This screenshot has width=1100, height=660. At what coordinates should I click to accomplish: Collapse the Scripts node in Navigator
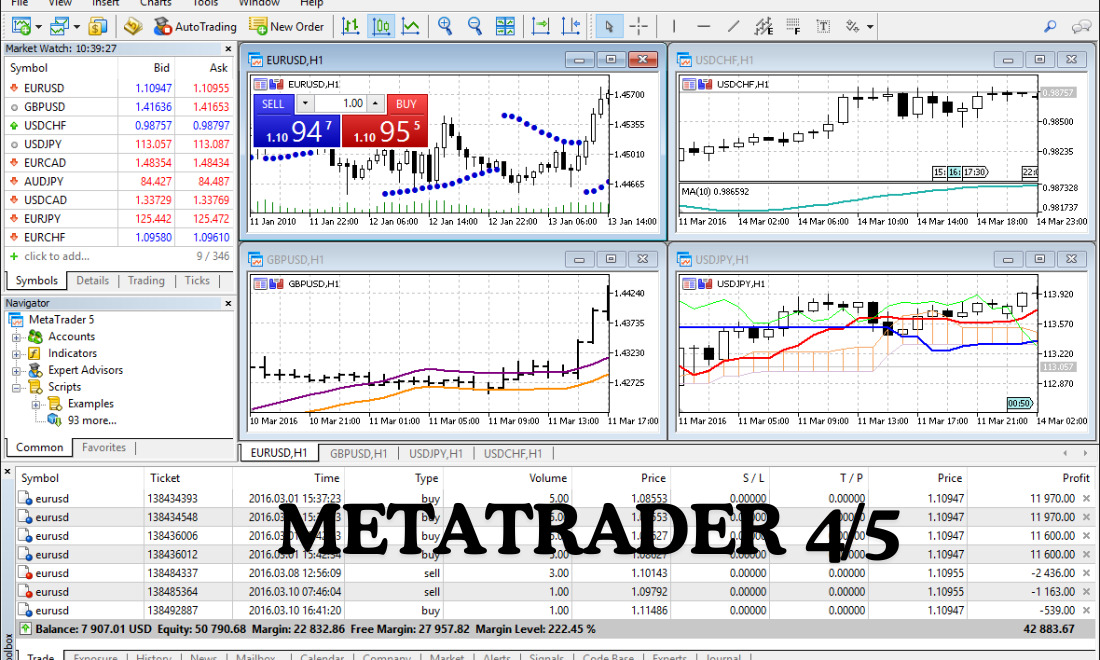click(x=16, y=388)
